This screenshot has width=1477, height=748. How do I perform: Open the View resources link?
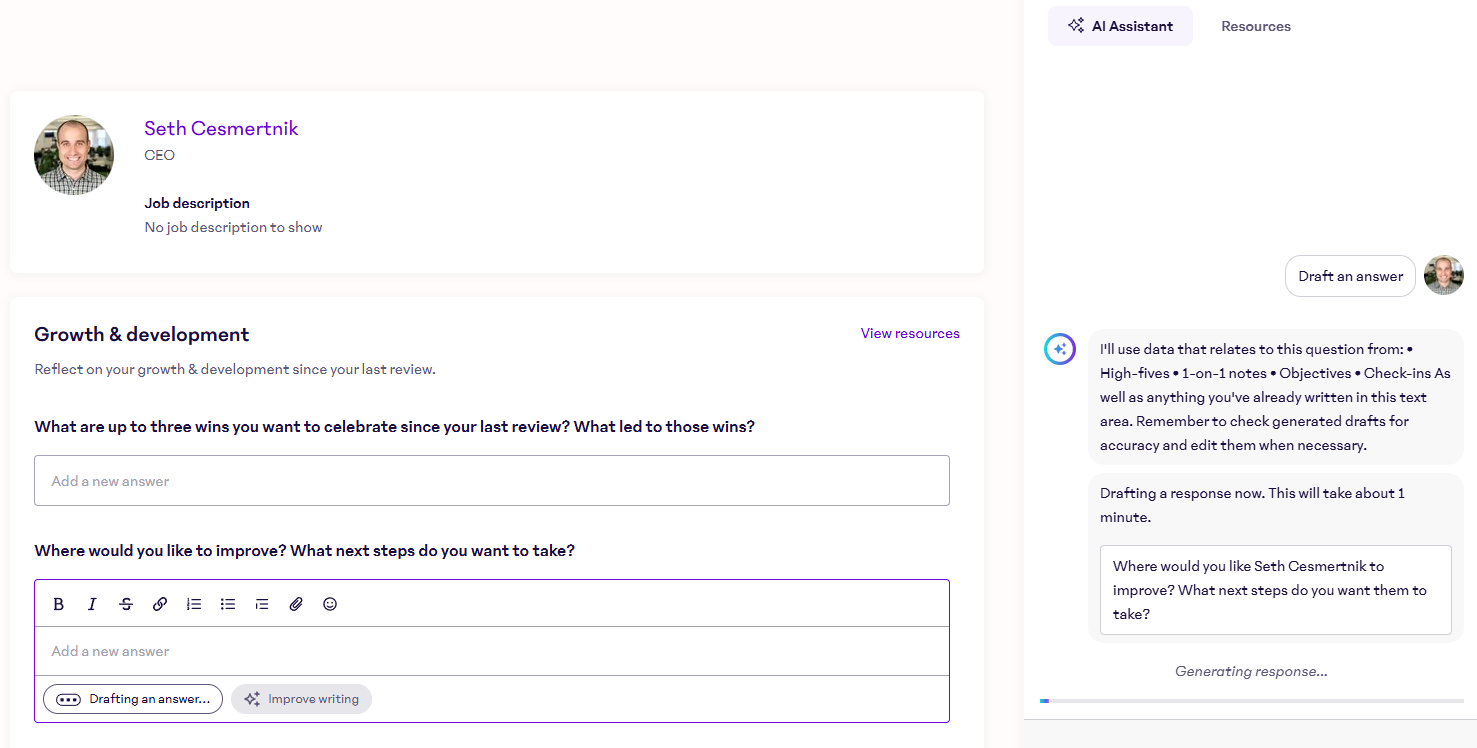[909, 334]
